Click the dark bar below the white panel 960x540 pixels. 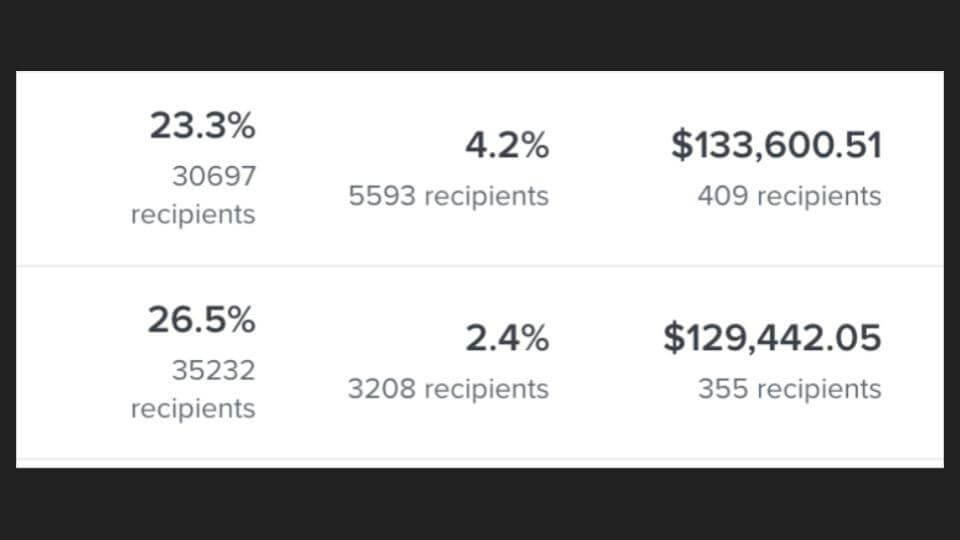(480, 504)
